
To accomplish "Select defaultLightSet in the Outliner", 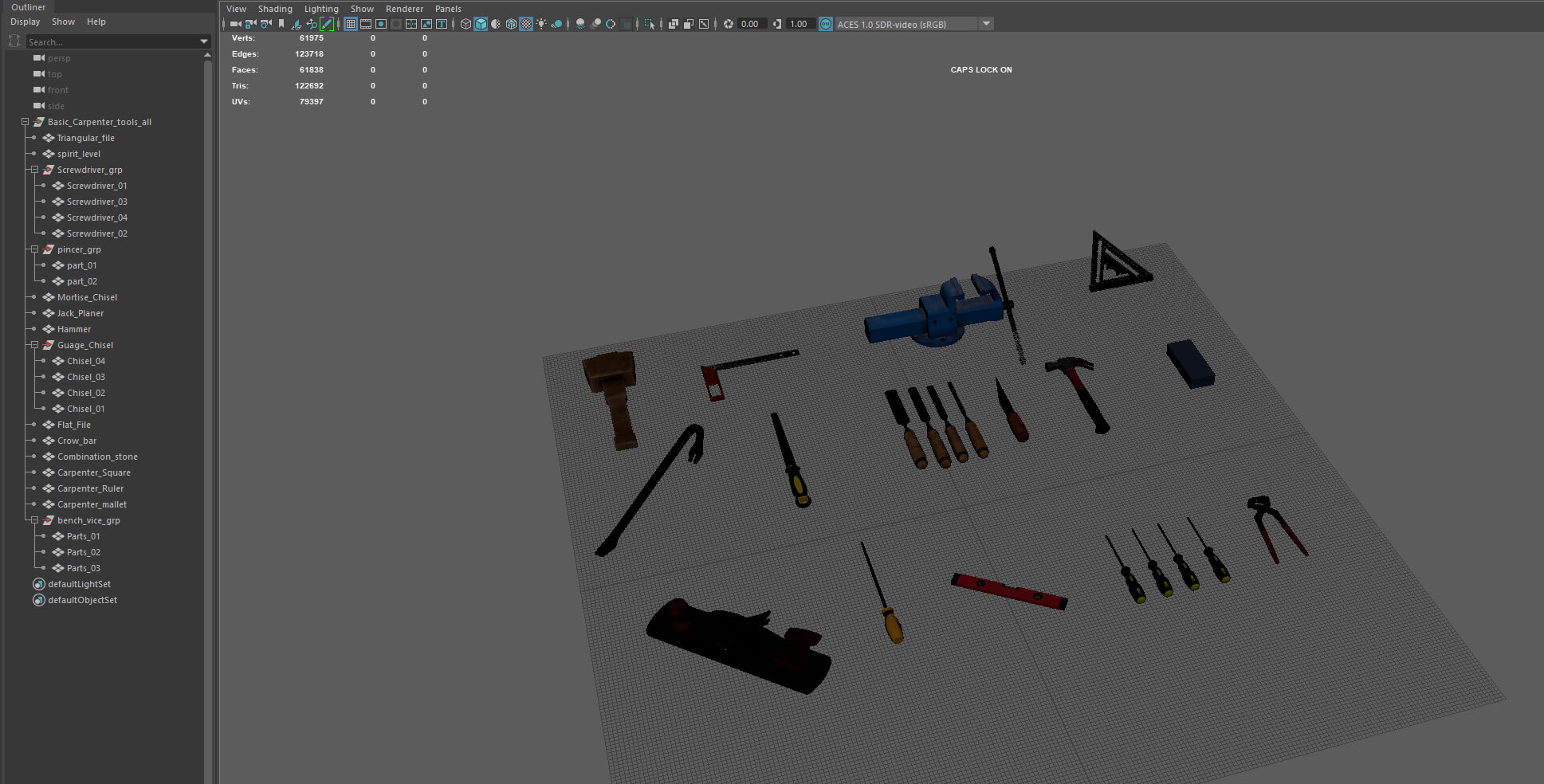I will (79, 584).
